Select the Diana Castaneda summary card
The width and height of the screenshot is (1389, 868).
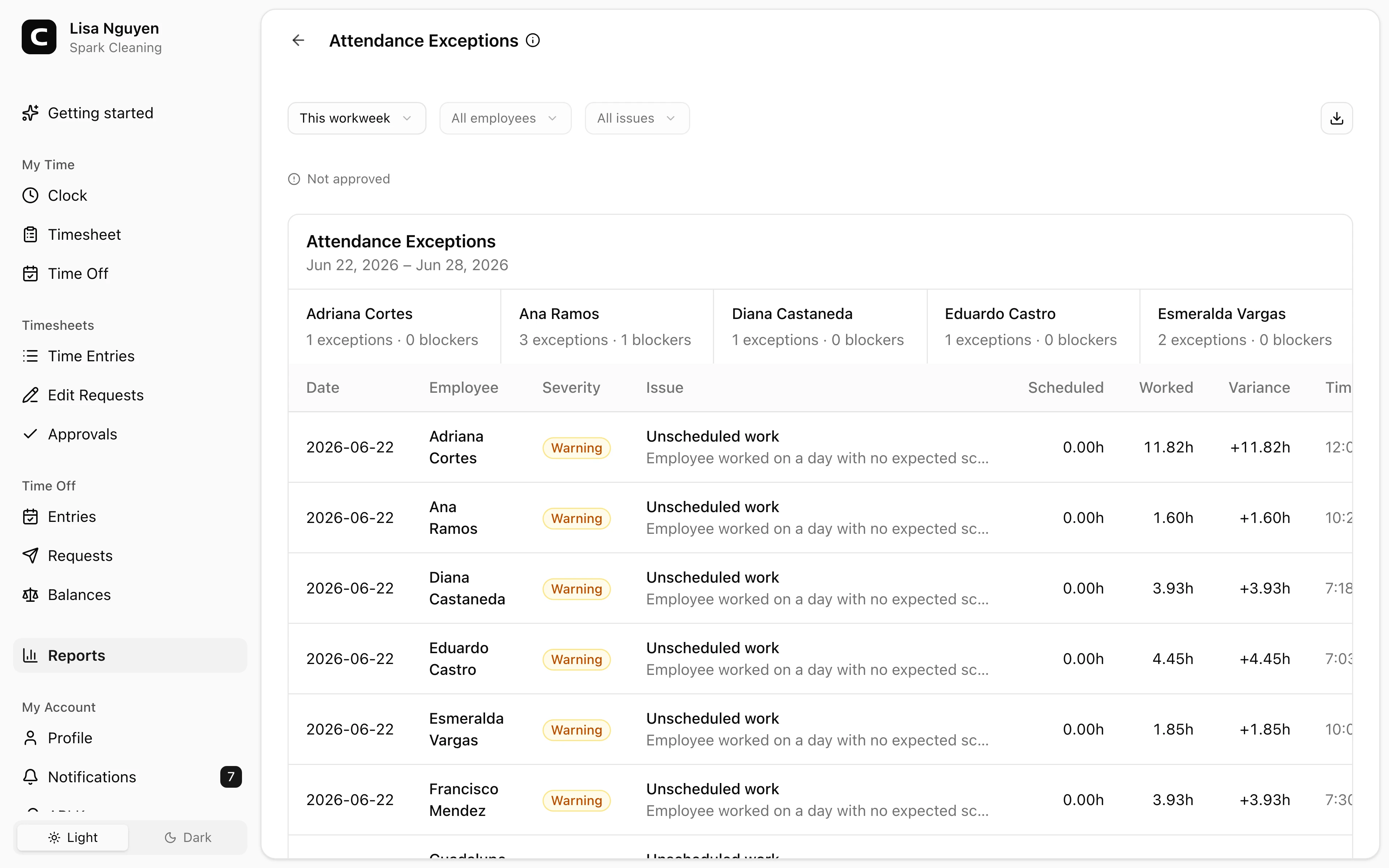(x=820, y=327)
